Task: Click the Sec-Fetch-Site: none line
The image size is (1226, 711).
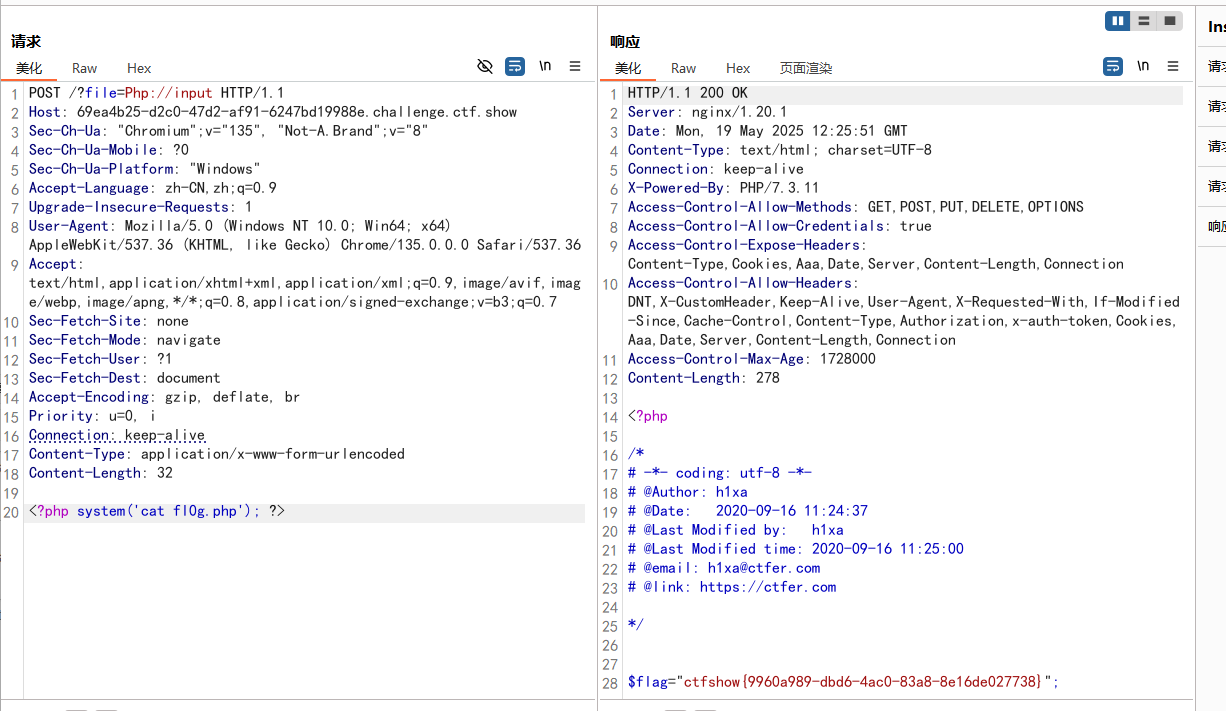Action: (109, 321)
